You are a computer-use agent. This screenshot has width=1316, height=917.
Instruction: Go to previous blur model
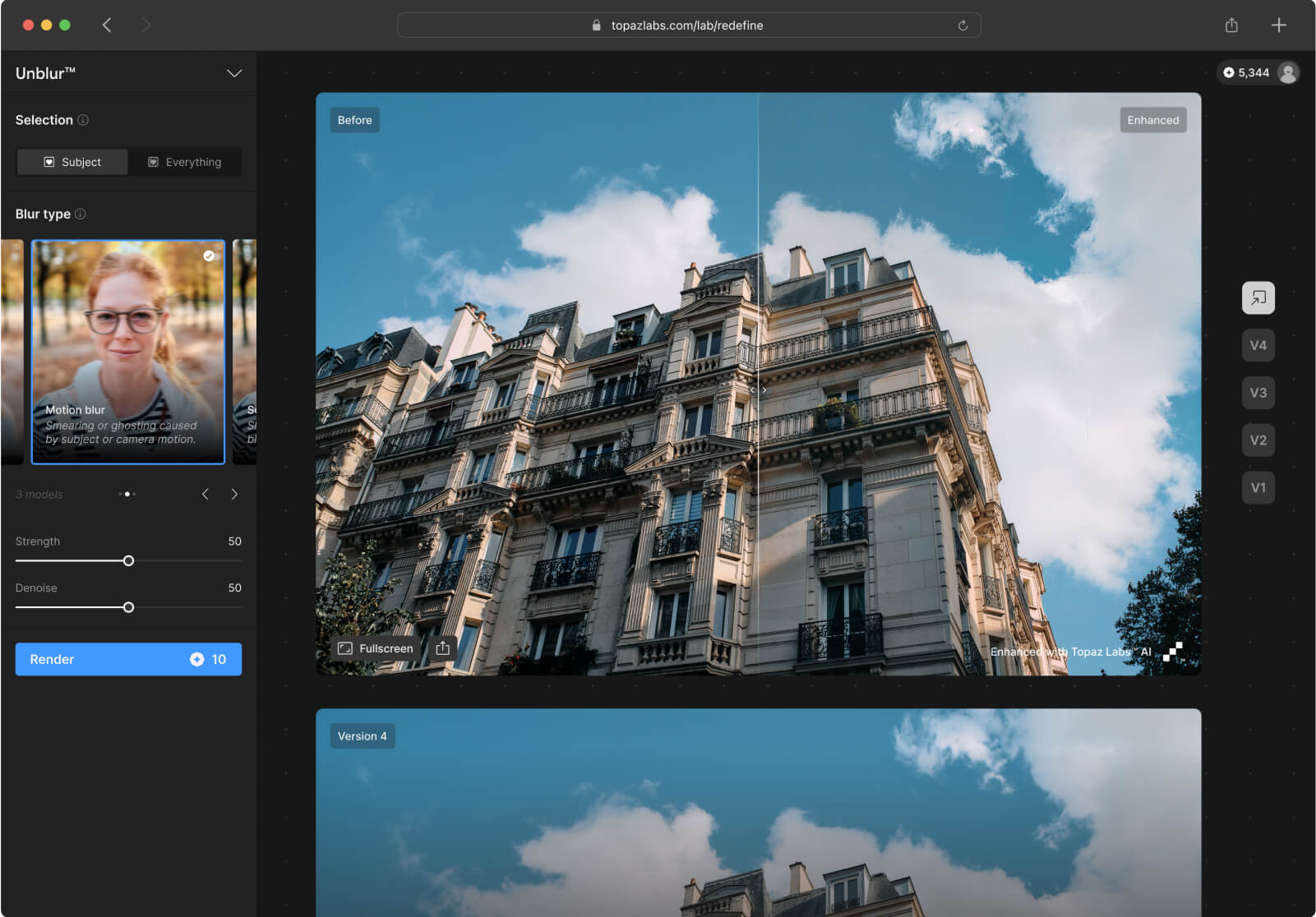[x=205, y=494]
